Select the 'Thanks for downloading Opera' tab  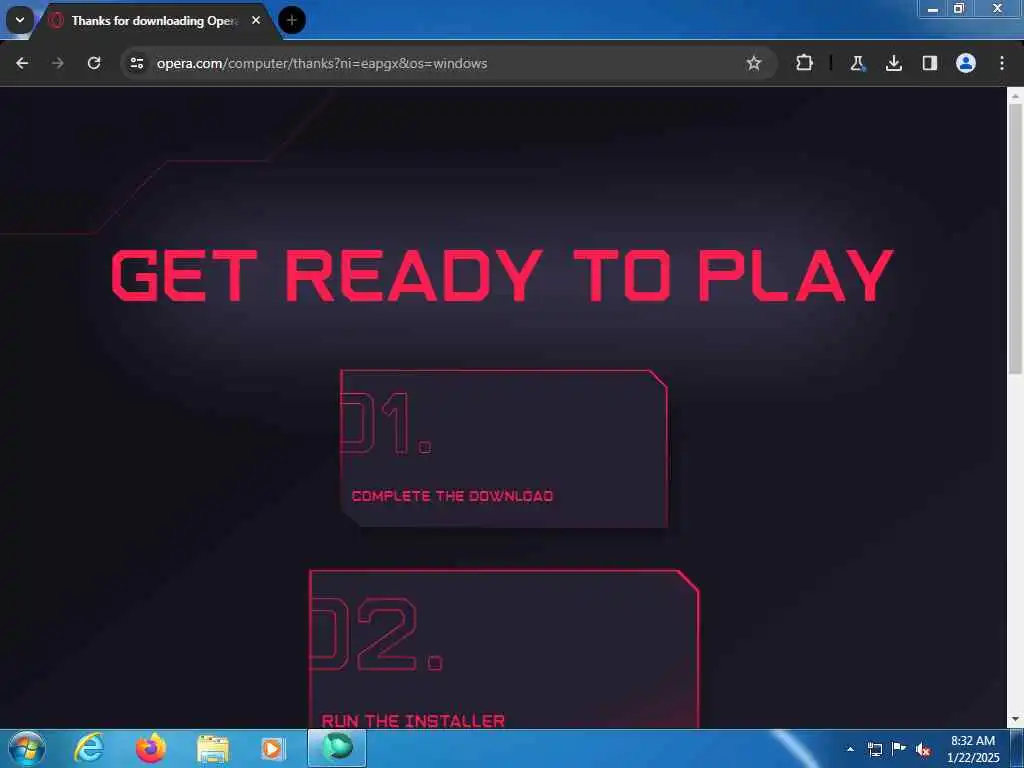tap(154, 21)
